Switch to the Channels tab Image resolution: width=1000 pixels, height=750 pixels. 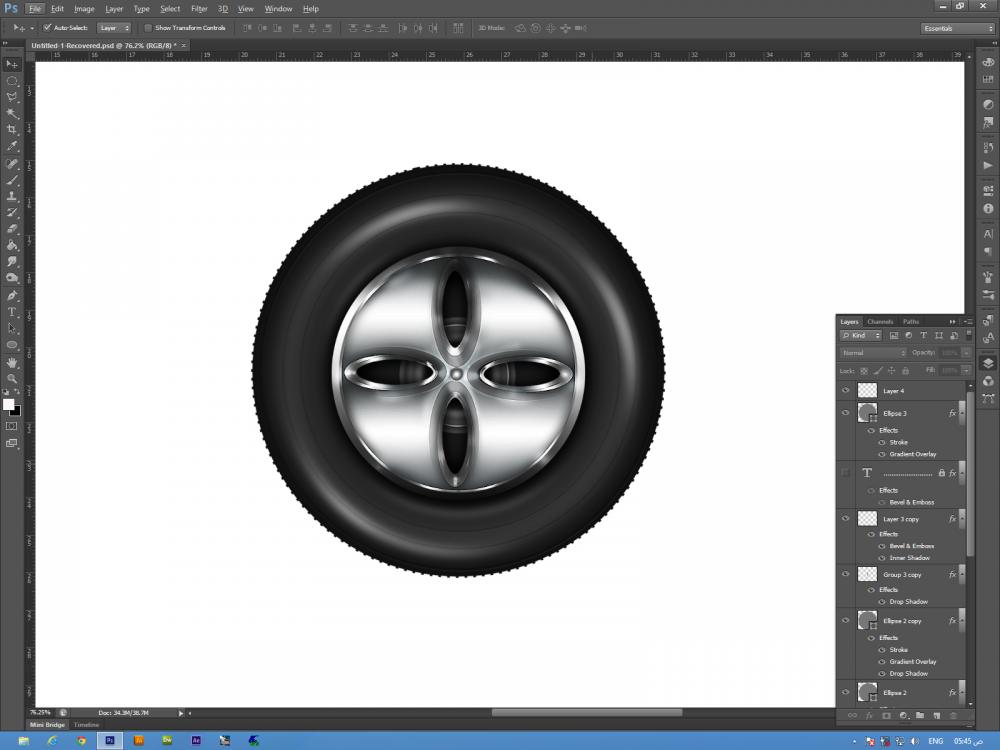click(880, 321)
